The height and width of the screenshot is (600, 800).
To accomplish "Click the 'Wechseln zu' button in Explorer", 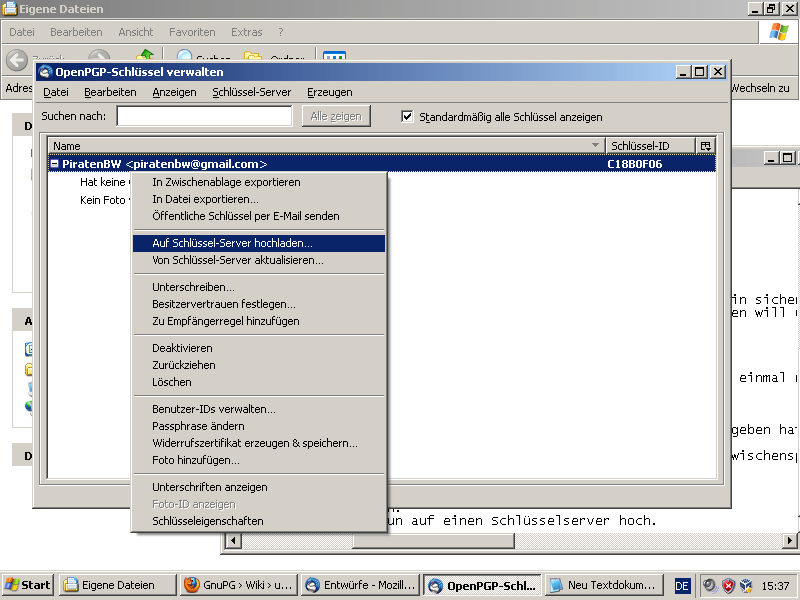I will [x=760, y=88].
